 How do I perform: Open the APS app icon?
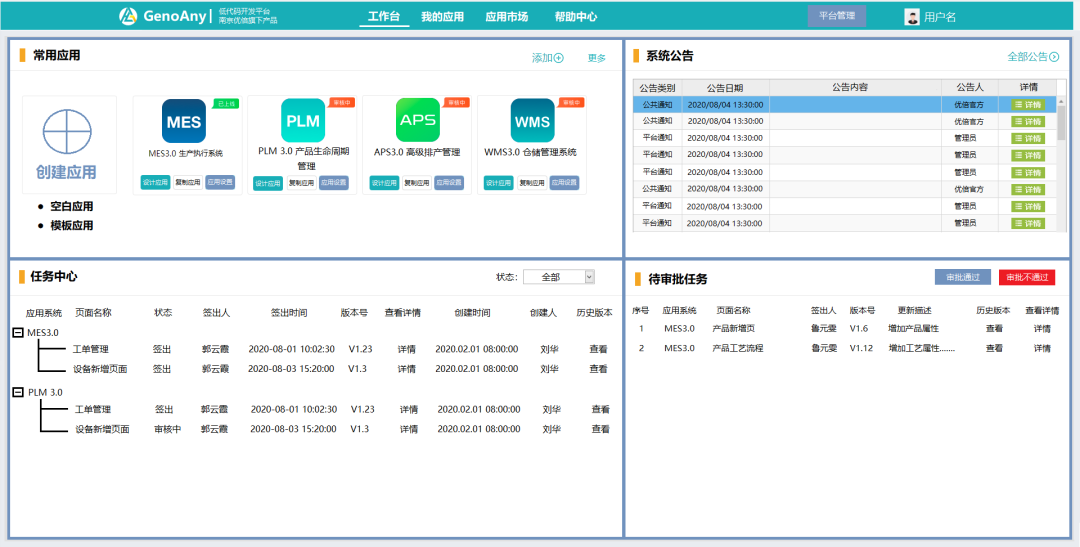(x=417, y=121)
